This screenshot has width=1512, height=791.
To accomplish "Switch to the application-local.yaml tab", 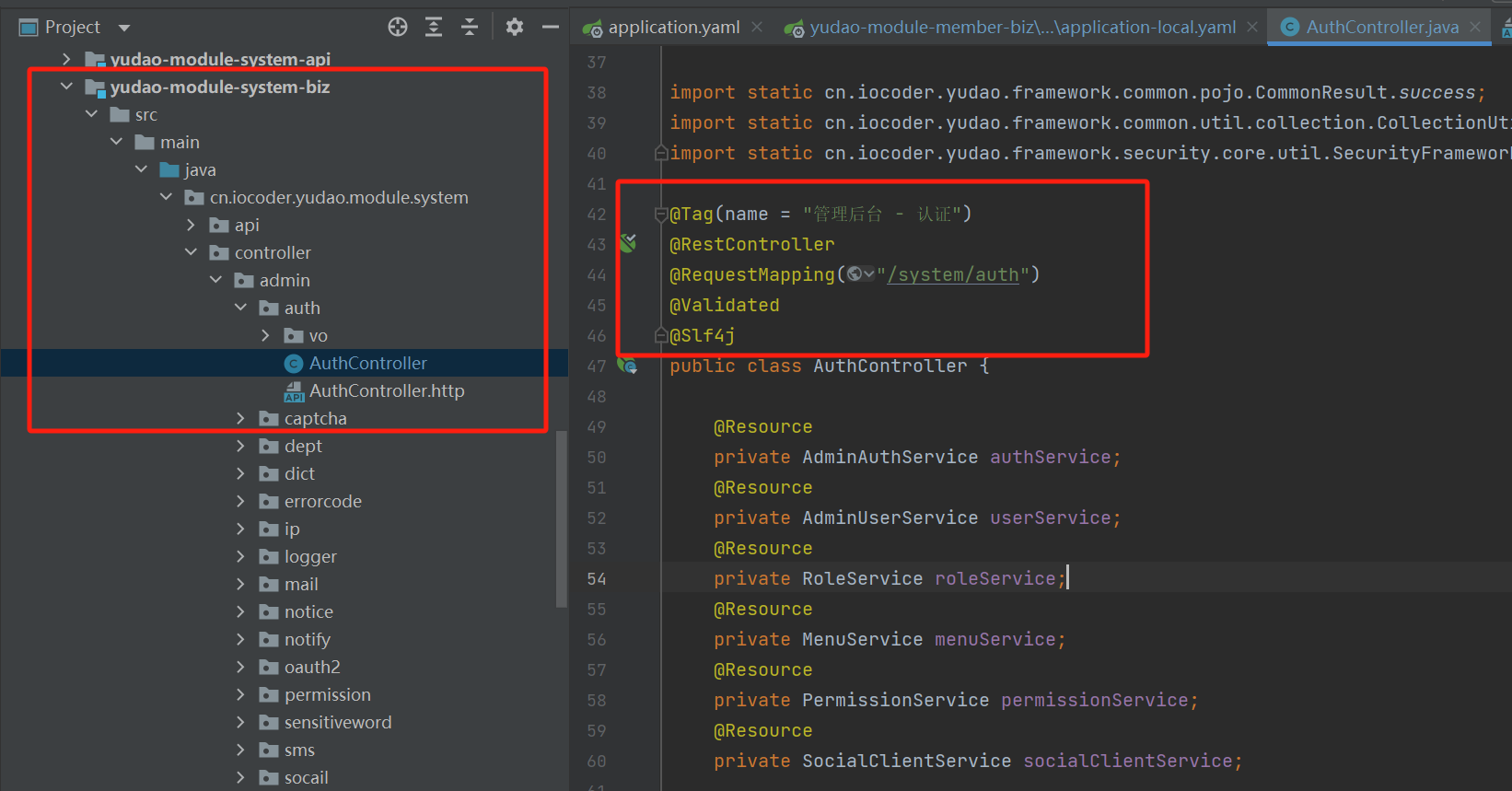I will (1022, 28).
